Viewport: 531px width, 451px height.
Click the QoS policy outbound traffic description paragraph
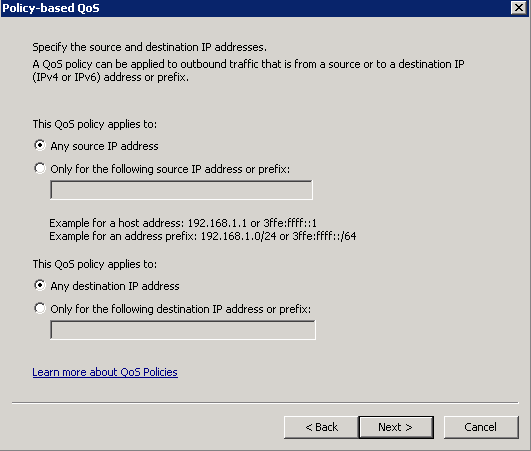248,70
